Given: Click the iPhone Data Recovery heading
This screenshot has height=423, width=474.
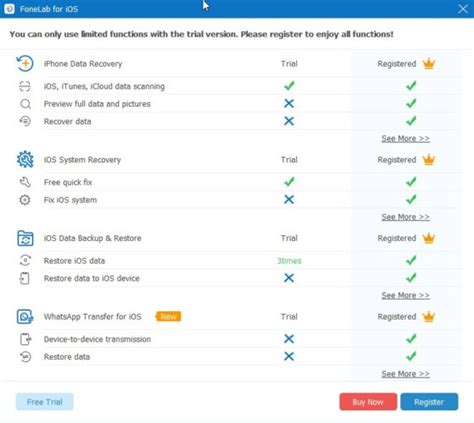Looking at the screenshot, I should tap(83, 64).
